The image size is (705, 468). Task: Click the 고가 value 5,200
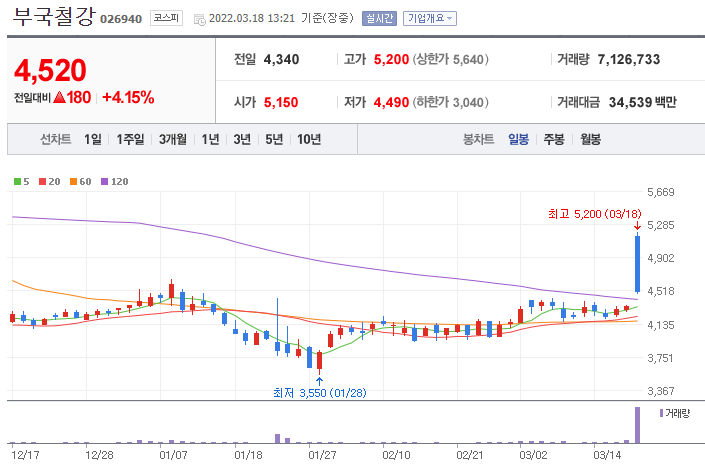click(x=391, y=59)
